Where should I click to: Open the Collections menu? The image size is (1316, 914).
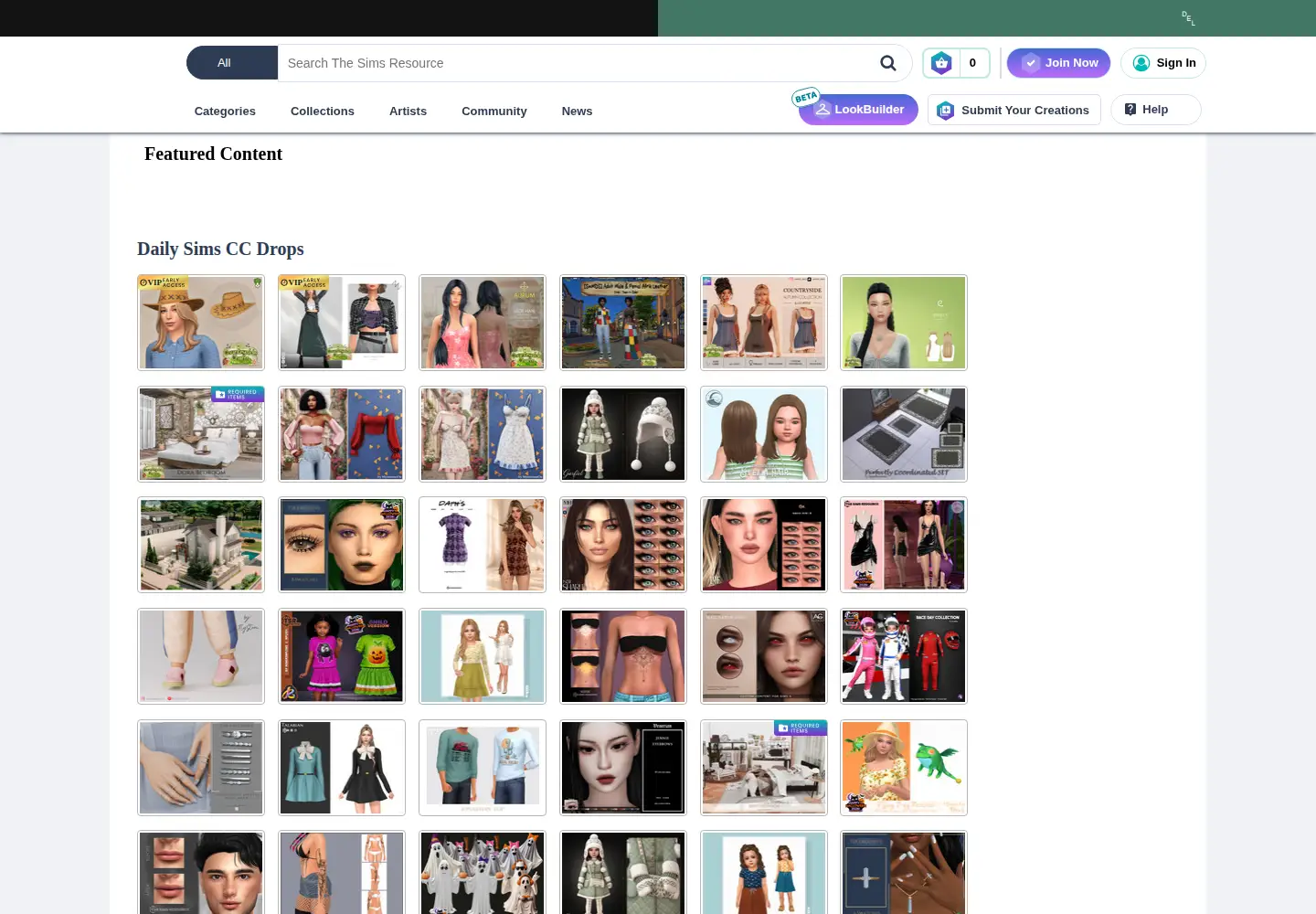(323, 112)
